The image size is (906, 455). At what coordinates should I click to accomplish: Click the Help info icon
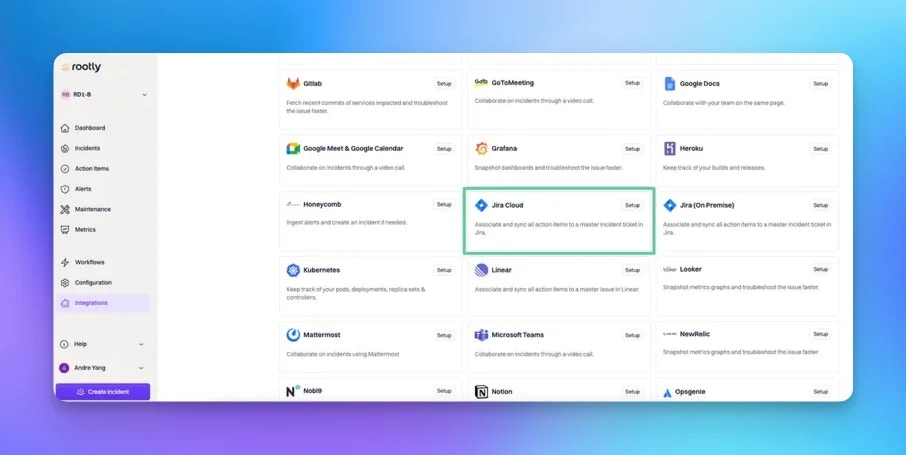coord(64,344)
